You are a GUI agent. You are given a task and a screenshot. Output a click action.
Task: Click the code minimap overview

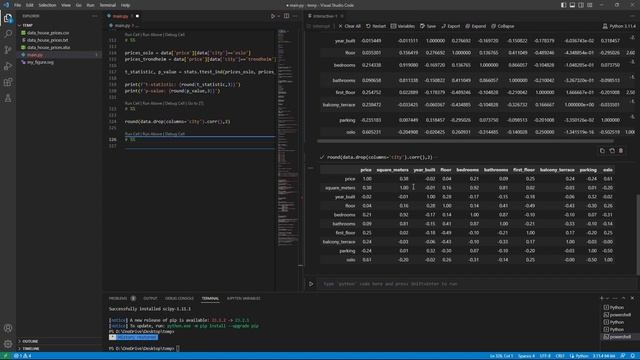click(x=288, y=139)
